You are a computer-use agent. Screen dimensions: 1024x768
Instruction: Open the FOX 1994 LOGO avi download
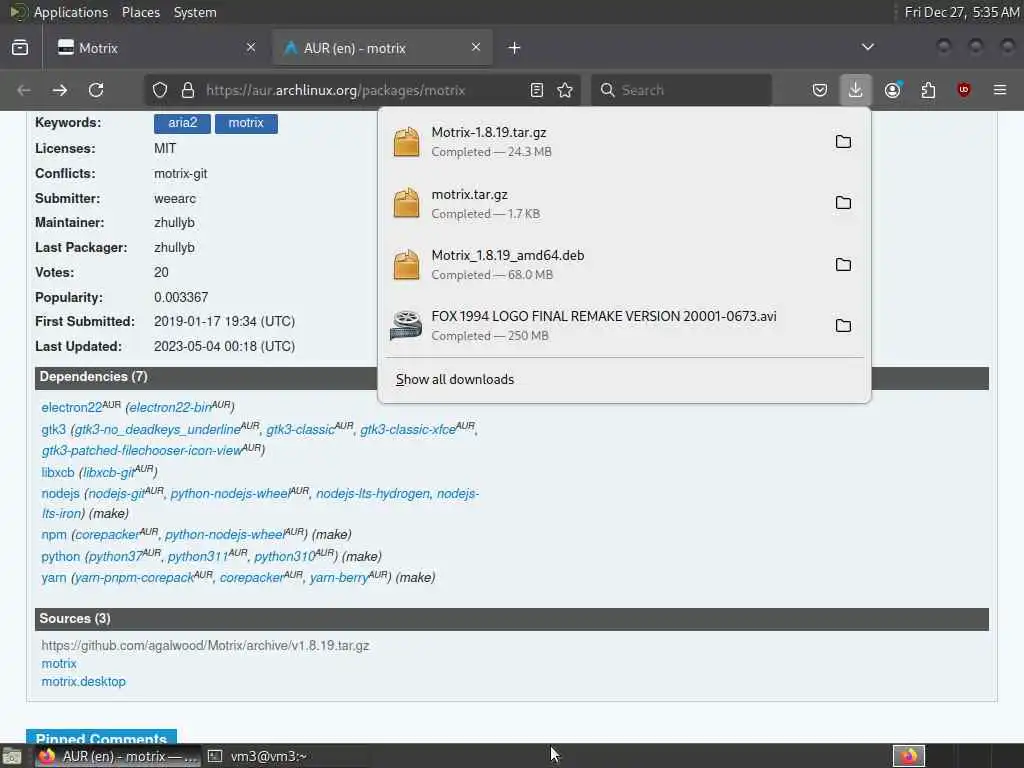[x=604, y=325]
